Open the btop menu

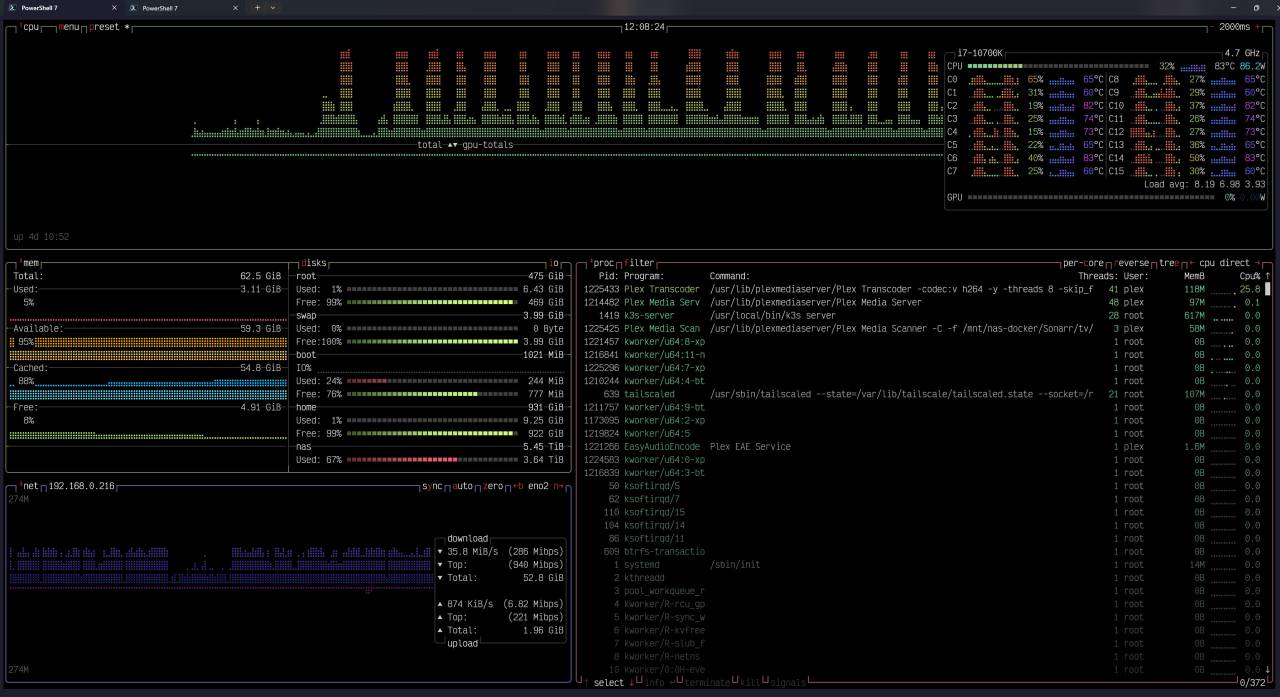click(69, 27)
